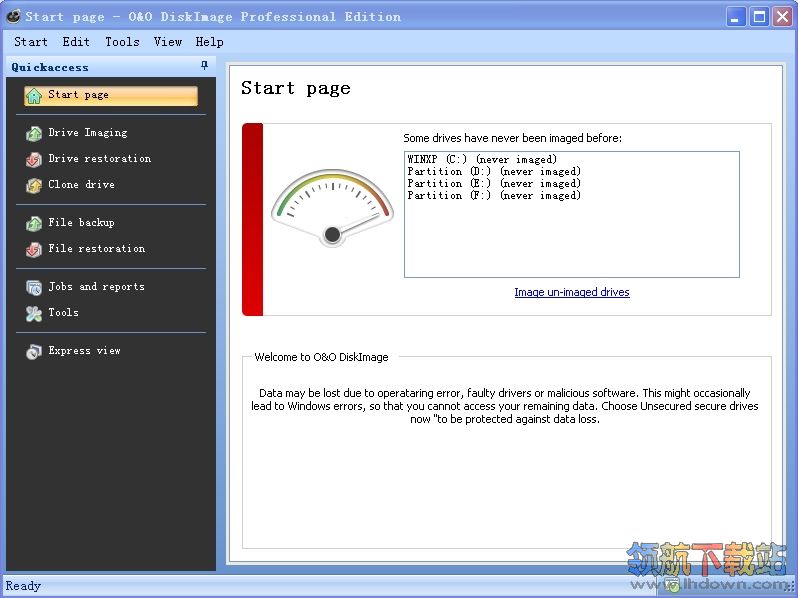The image size is (798, 598).
Task: Click the Drive Imaging icon
Action: (34, 133)
